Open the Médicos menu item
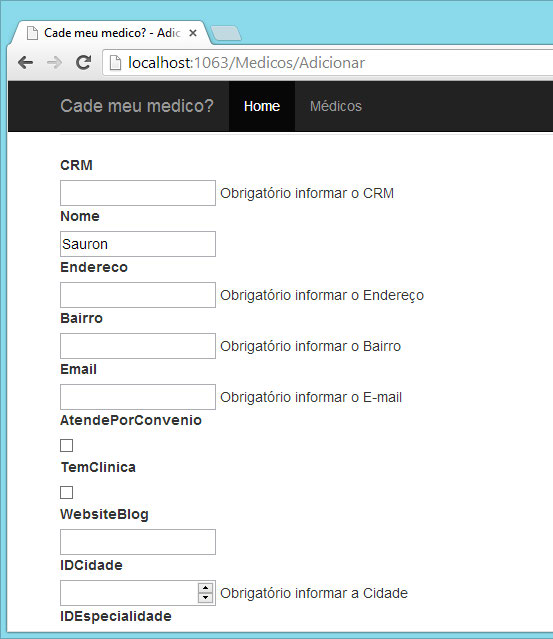This screenshot has height=639, width=553. [336, 106]
